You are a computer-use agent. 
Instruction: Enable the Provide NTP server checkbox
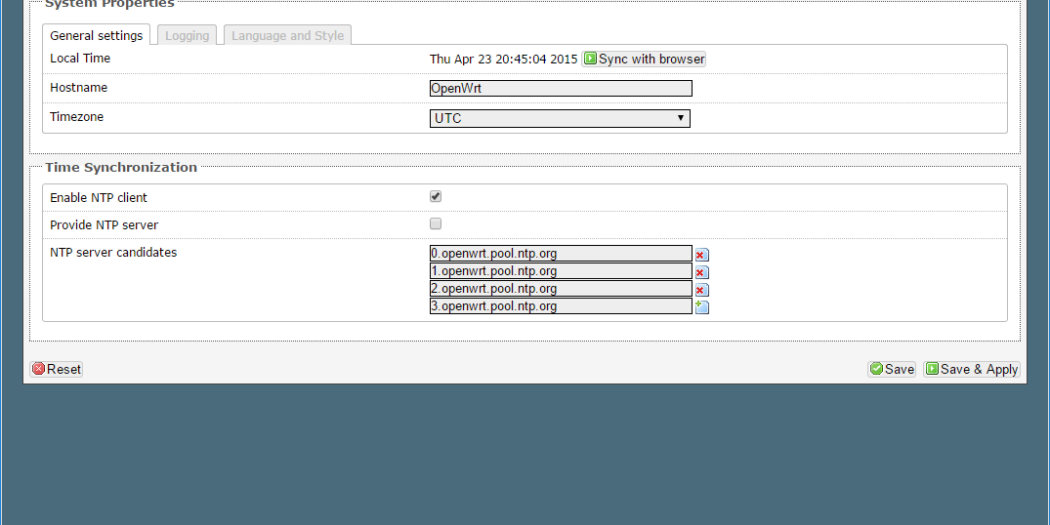pos(436,224)
